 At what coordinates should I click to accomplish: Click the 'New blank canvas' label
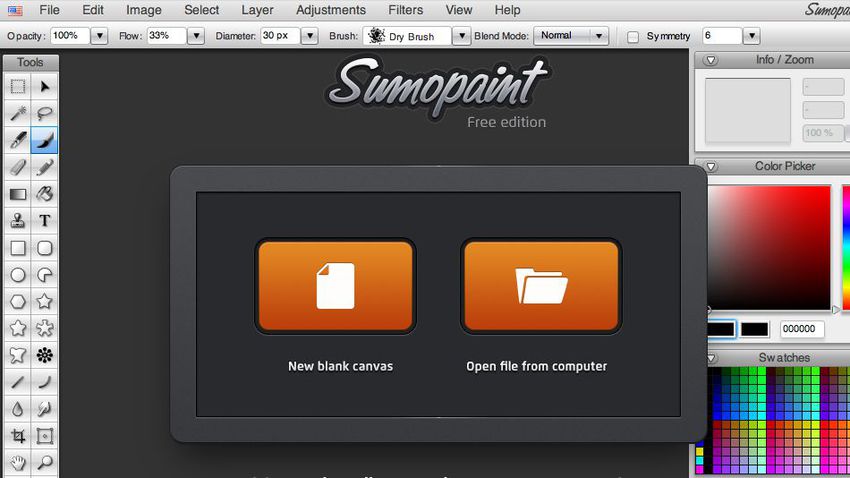coord(340,366)
